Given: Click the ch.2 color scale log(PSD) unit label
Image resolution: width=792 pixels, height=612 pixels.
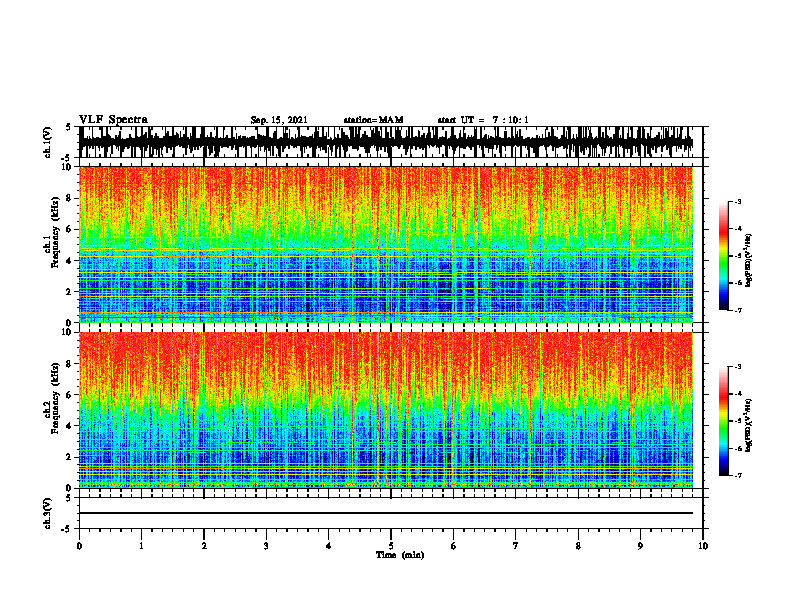Looking at the screenshot, I should [749, 425].
